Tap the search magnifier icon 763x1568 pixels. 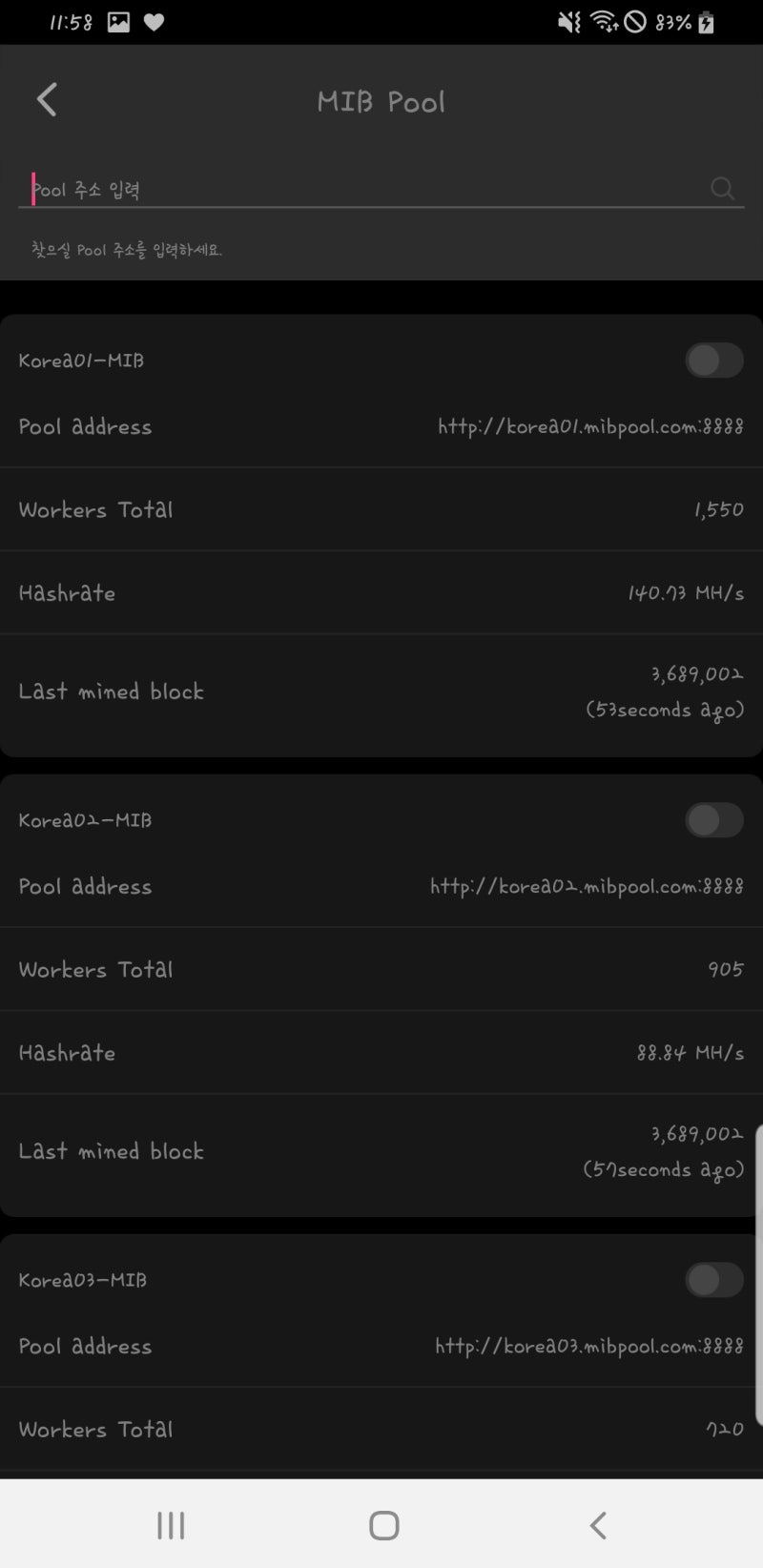[x=723, y=189]
